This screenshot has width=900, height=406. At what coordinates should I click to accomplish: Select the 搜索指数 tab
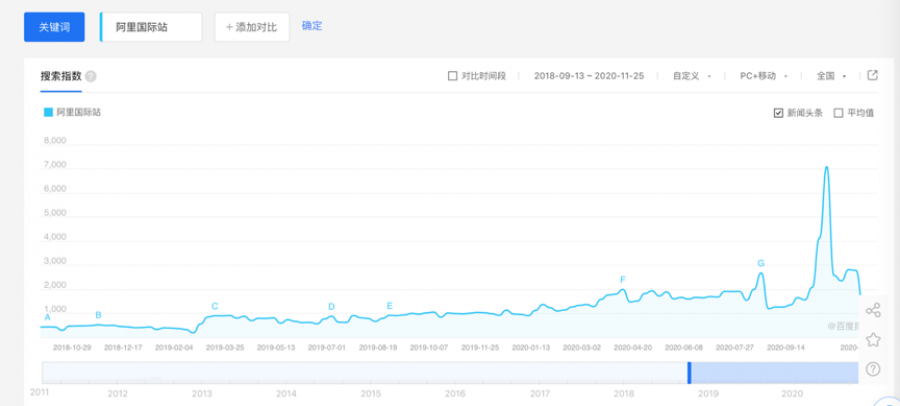(x=61, y=76)
